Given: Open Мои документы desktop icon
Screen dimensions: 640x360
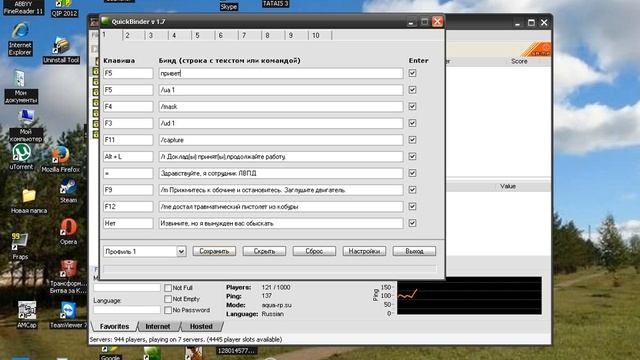Looking at the screenshot, I should coord(21,87).
